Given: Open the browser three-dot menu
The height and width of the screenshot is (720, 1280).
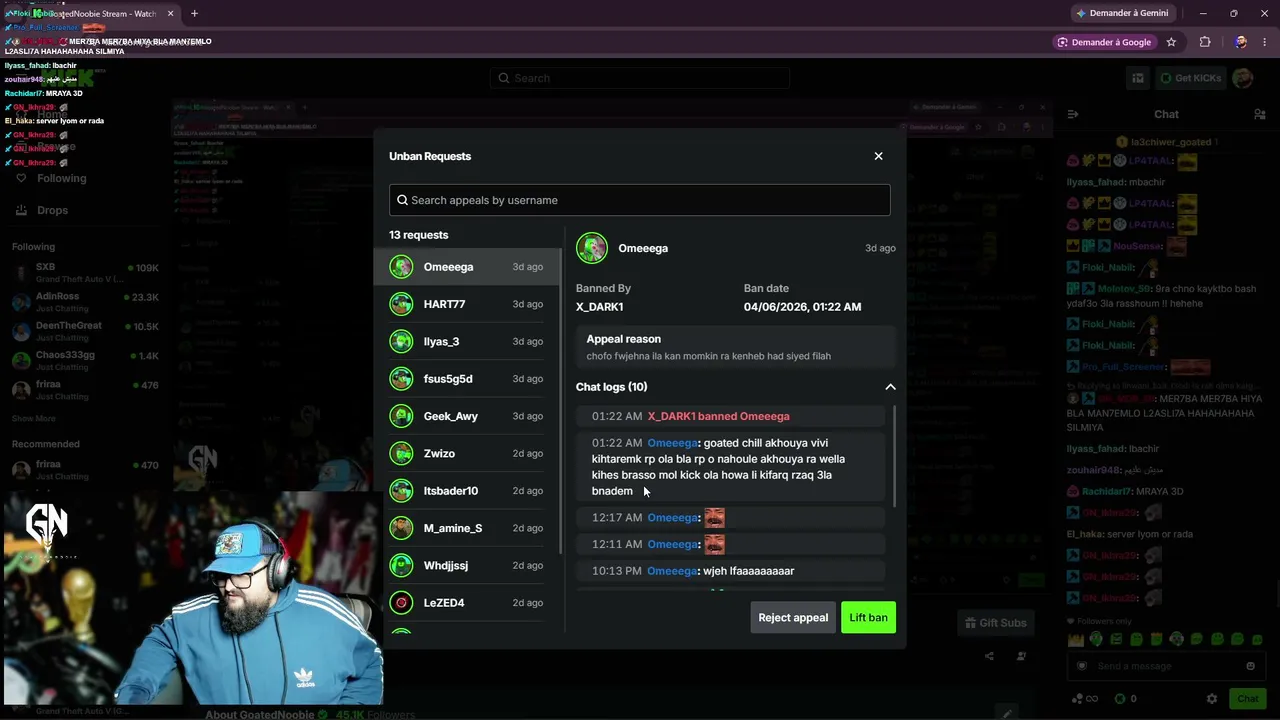Looking at the screenshot, I should 1265,42.
